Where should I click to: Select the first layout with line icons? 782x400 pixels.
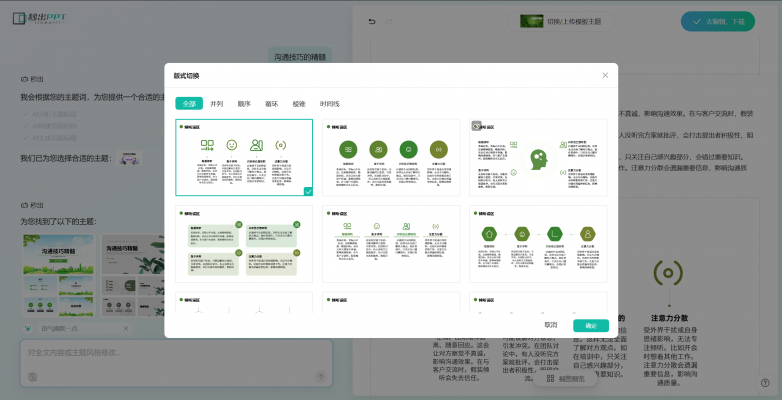coord(244,157)
